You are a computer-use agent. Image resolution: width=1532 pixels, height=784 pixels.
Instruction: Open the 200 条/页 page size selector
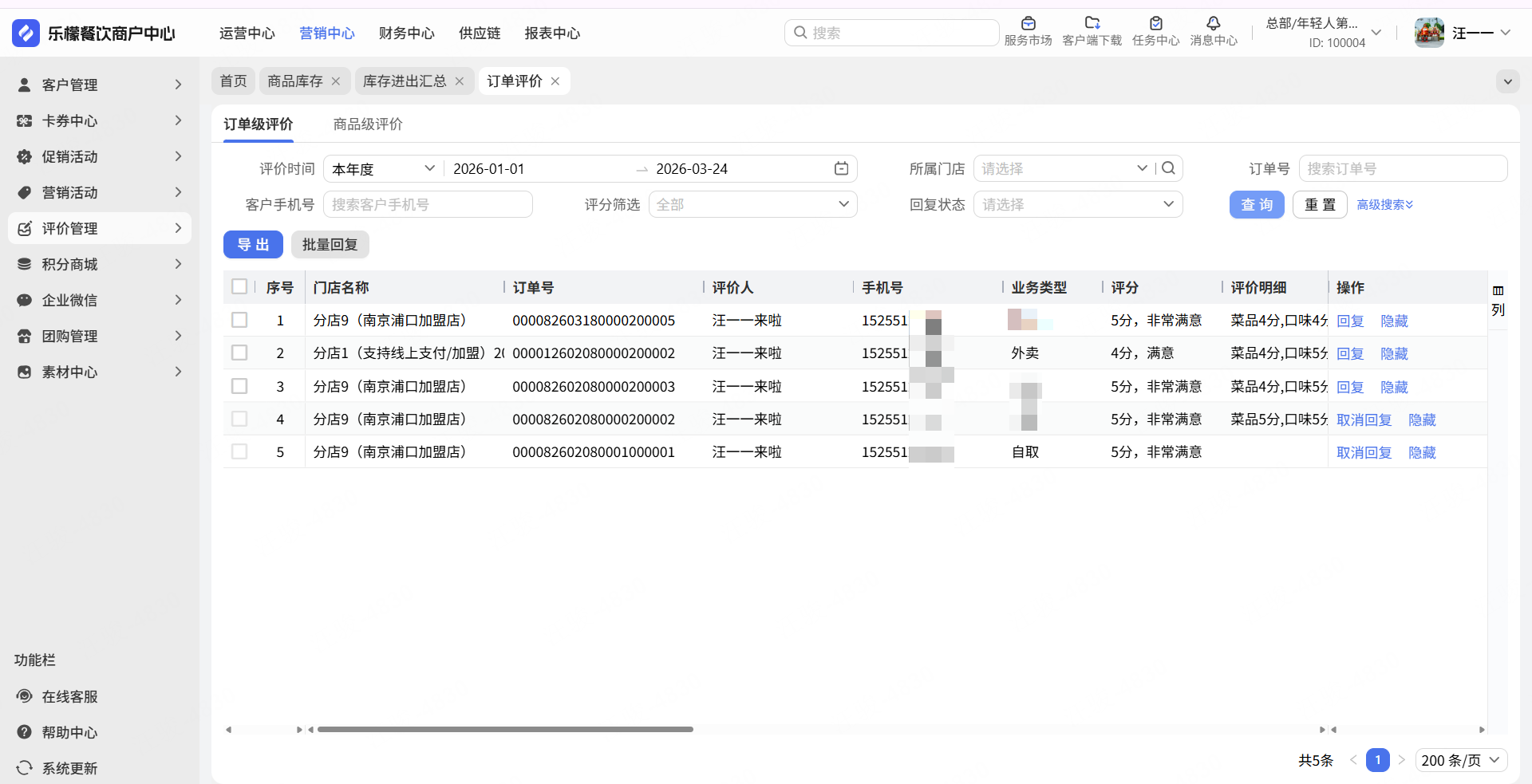tap(1460, 760)
